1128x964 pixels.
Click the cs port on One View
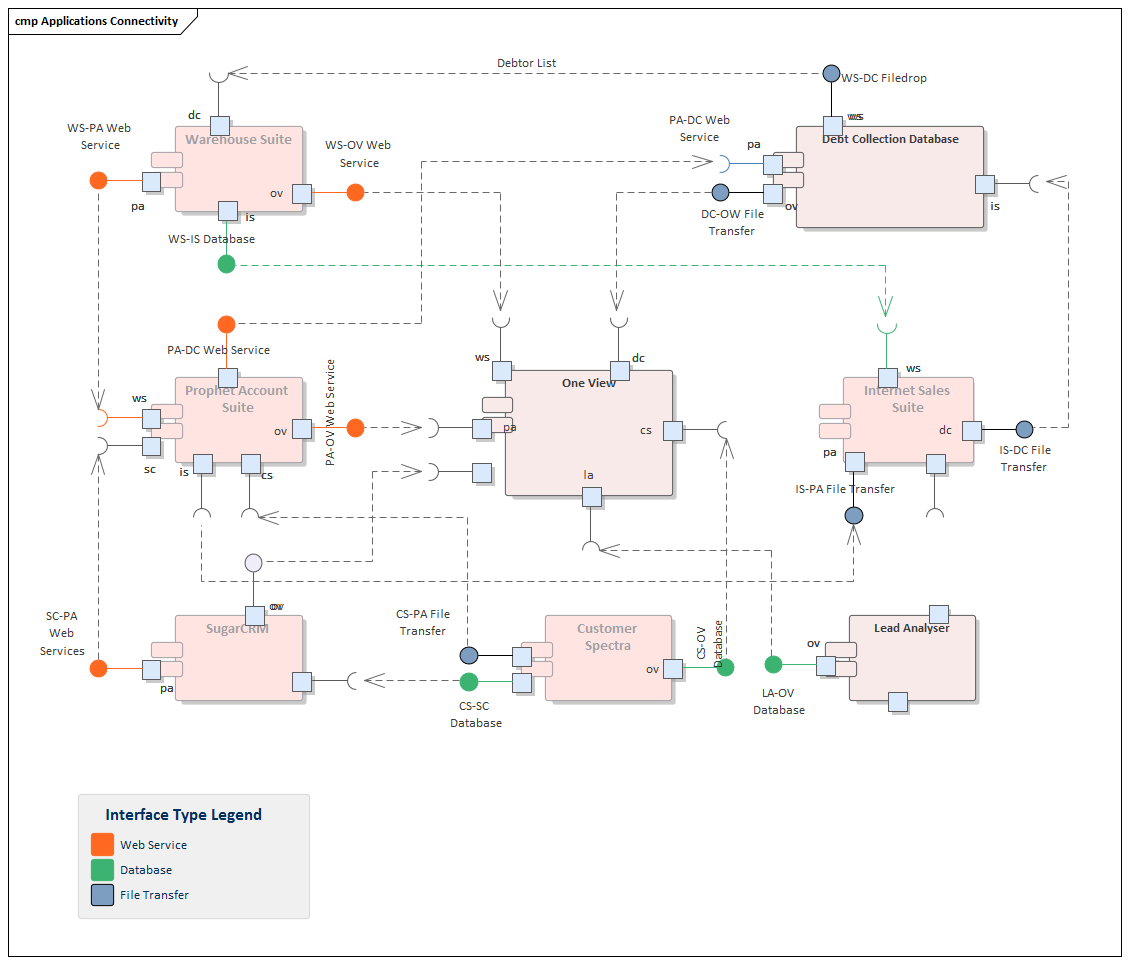(x=671, y=429)
